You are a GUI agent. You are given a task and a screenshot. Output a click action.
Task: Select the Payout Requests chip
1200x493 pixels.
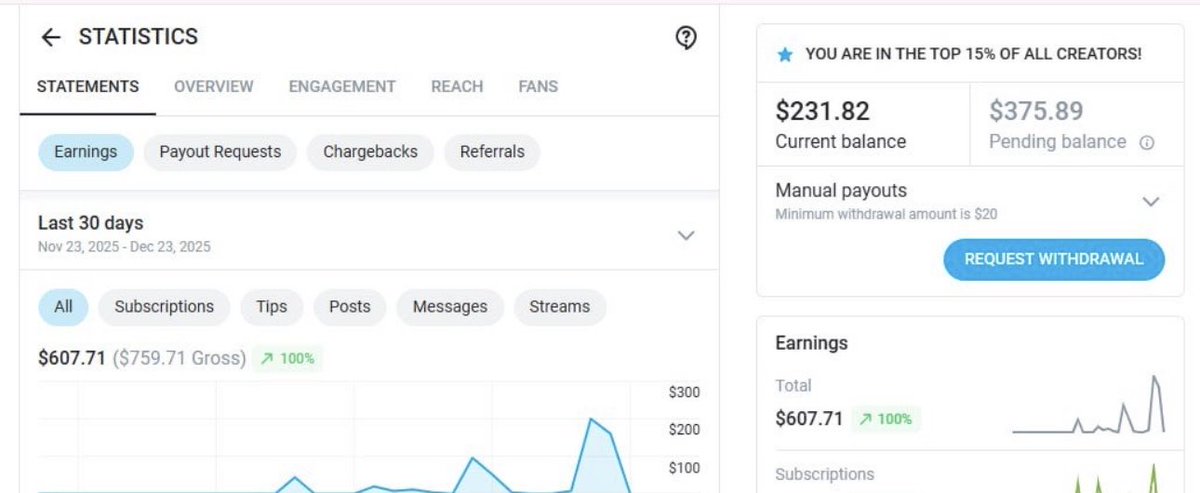[x=220, y=152]
